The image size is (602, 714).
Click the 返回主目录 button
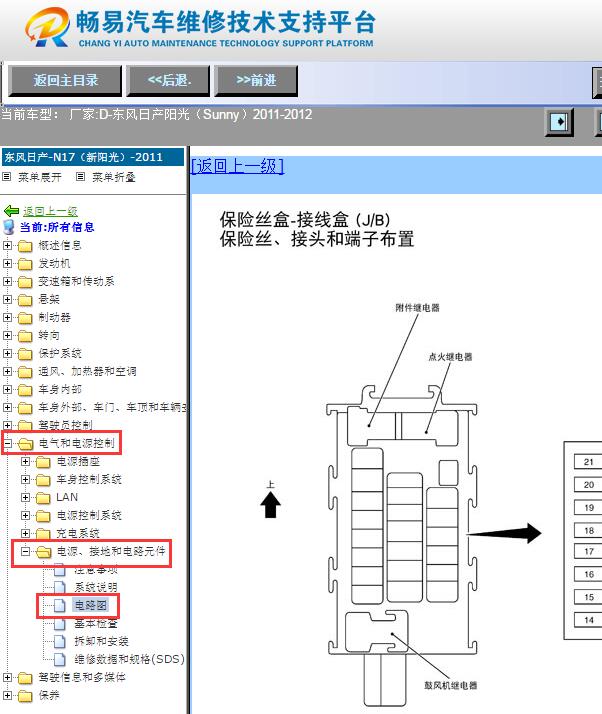point(65,81)
